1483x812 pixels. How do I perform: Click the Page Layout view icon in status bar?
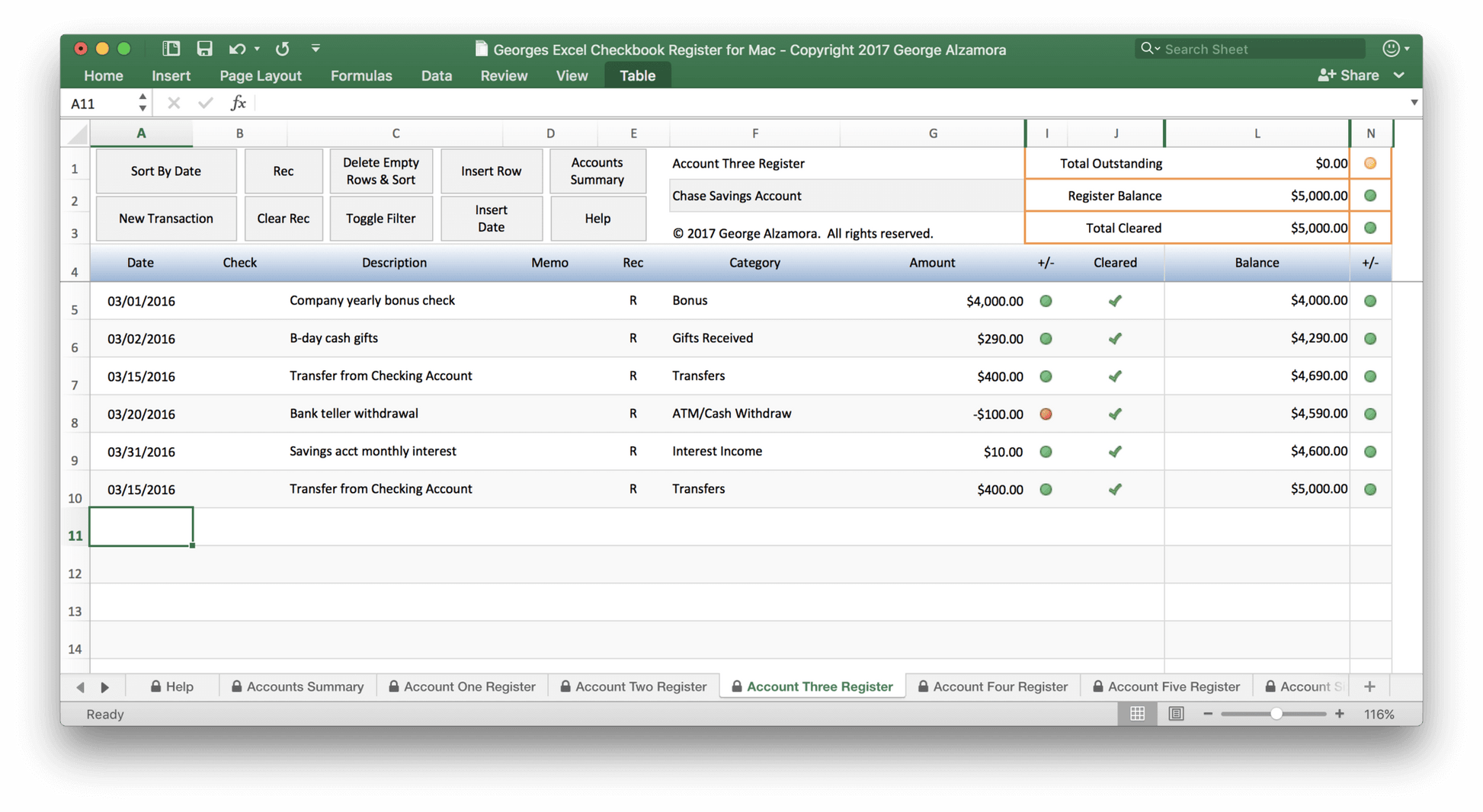tap(1176, 714)
